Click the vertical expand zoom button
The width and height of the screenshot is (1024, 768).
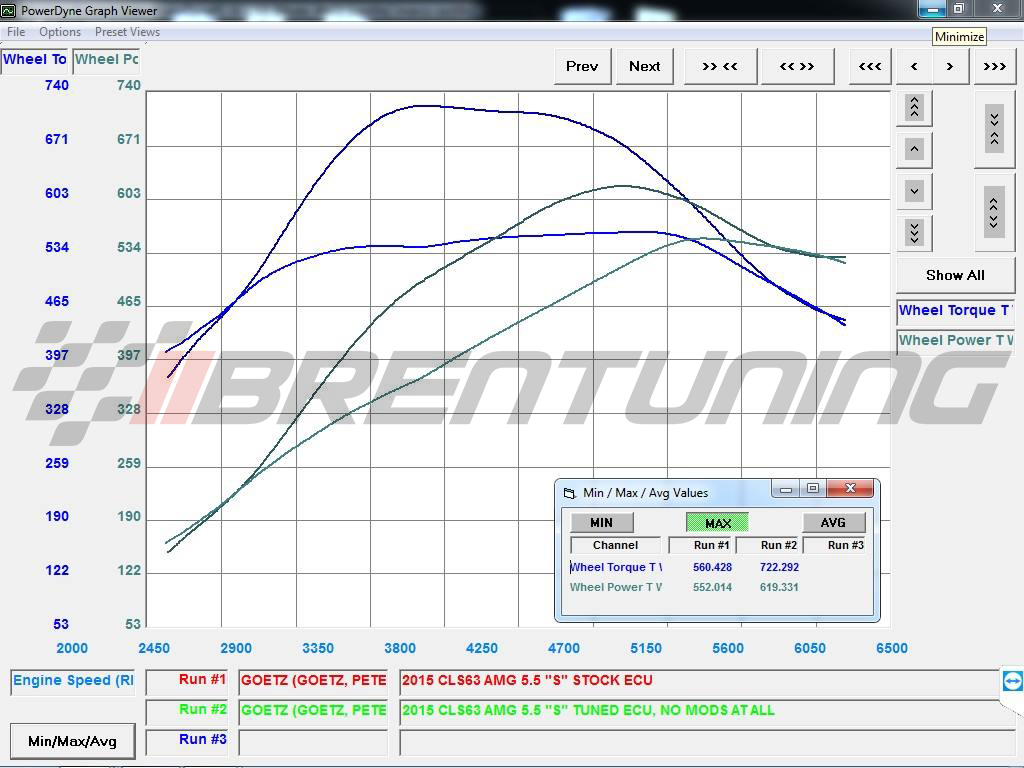tap(995, 212)
